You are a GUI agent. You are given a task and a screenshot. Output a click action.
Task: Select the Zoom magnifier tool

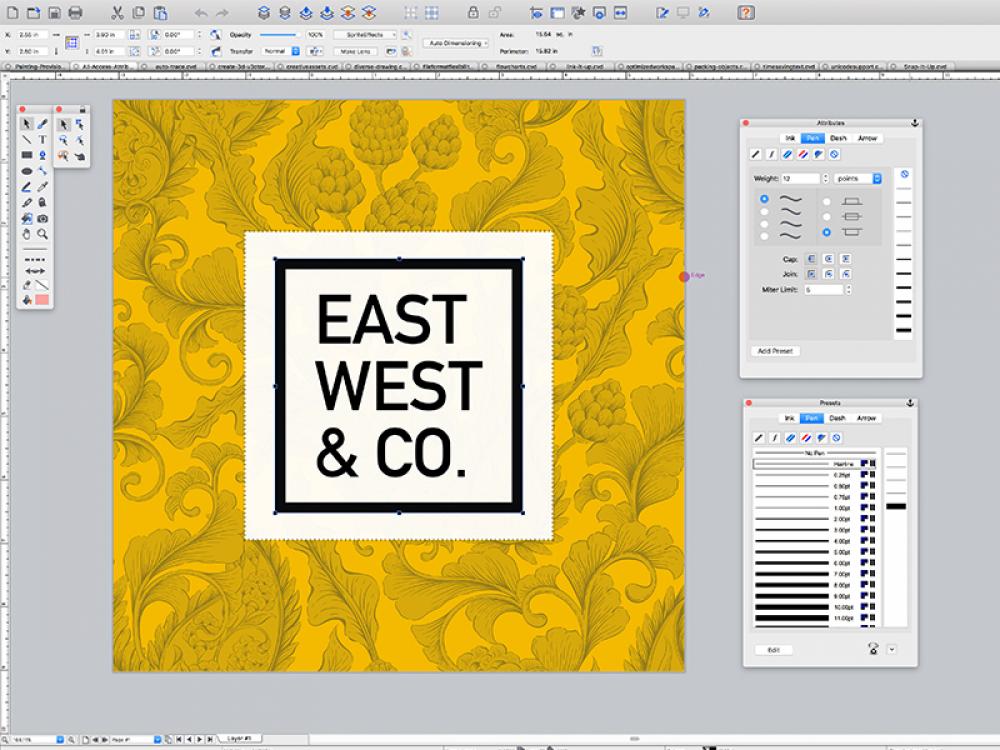coord(41,233)
